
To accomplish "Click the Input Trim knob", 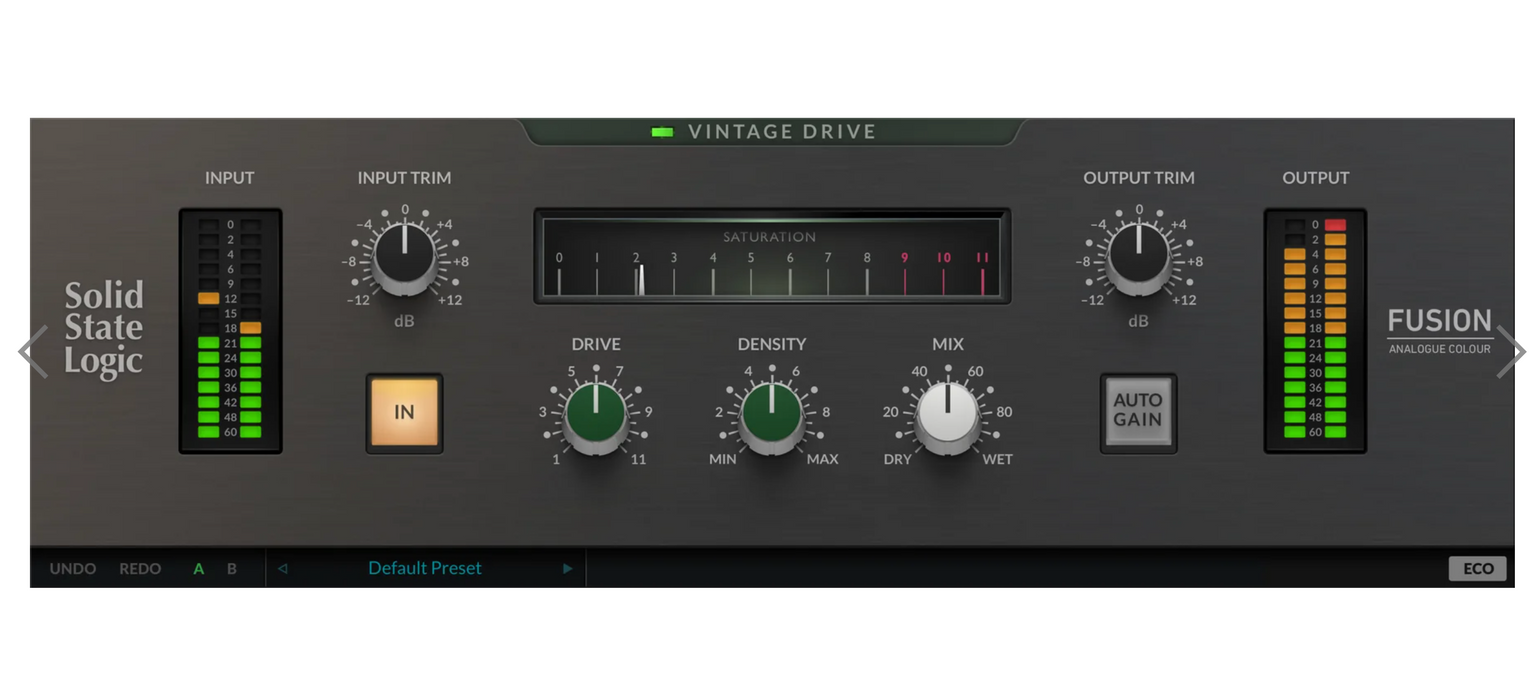I will pos(404,255).
